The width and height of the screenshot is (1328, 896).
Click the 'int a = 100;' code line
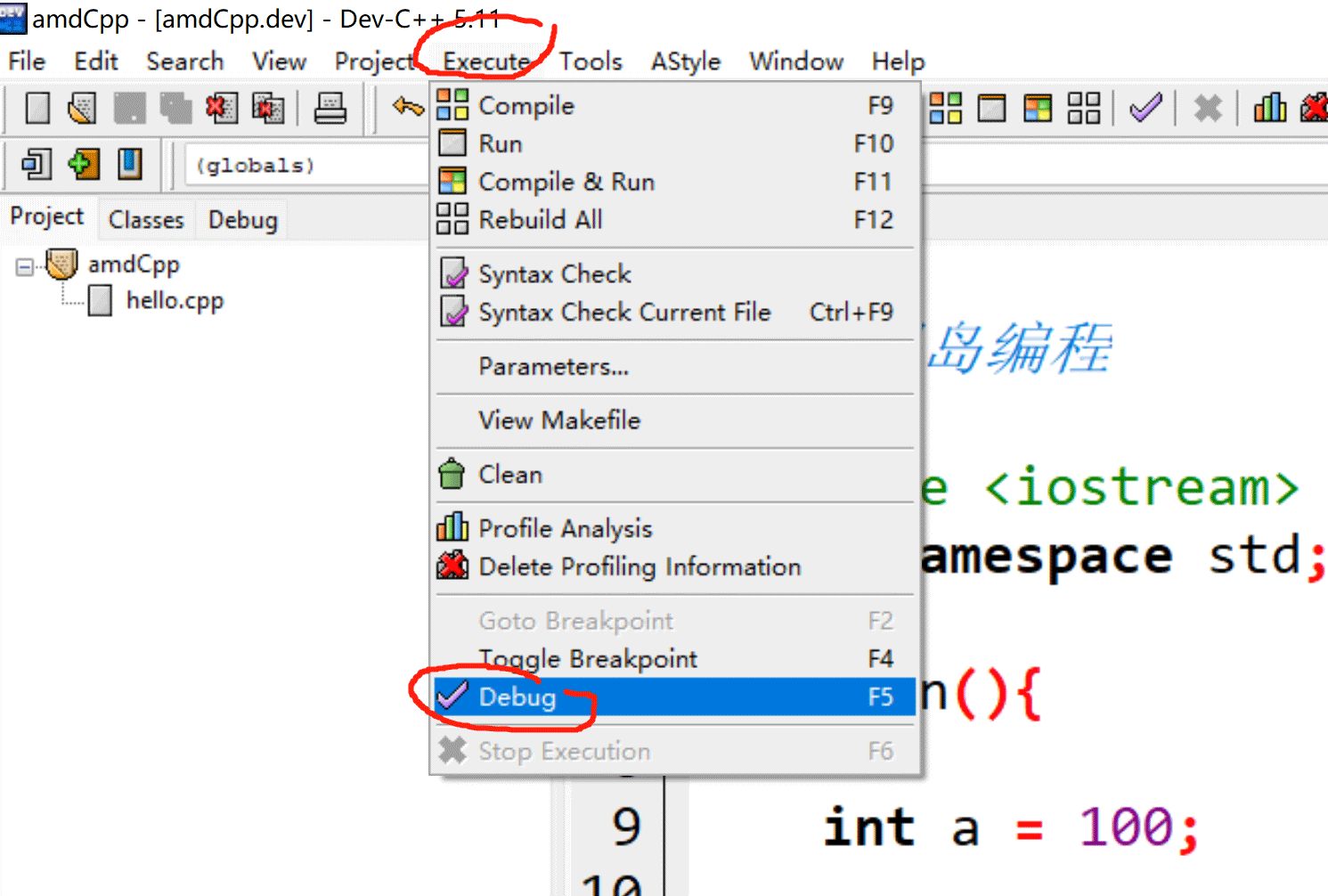click(1011, 827)
